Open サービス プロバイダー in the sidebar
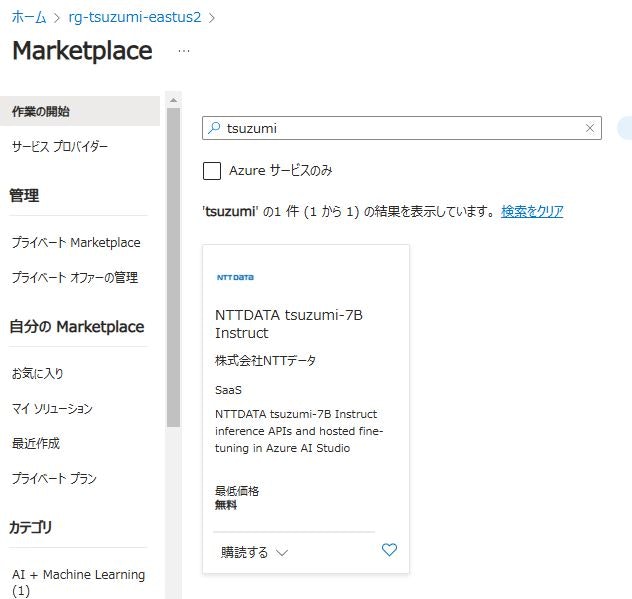The width and height of the screenshot is (632, 599). coord(60,146)
